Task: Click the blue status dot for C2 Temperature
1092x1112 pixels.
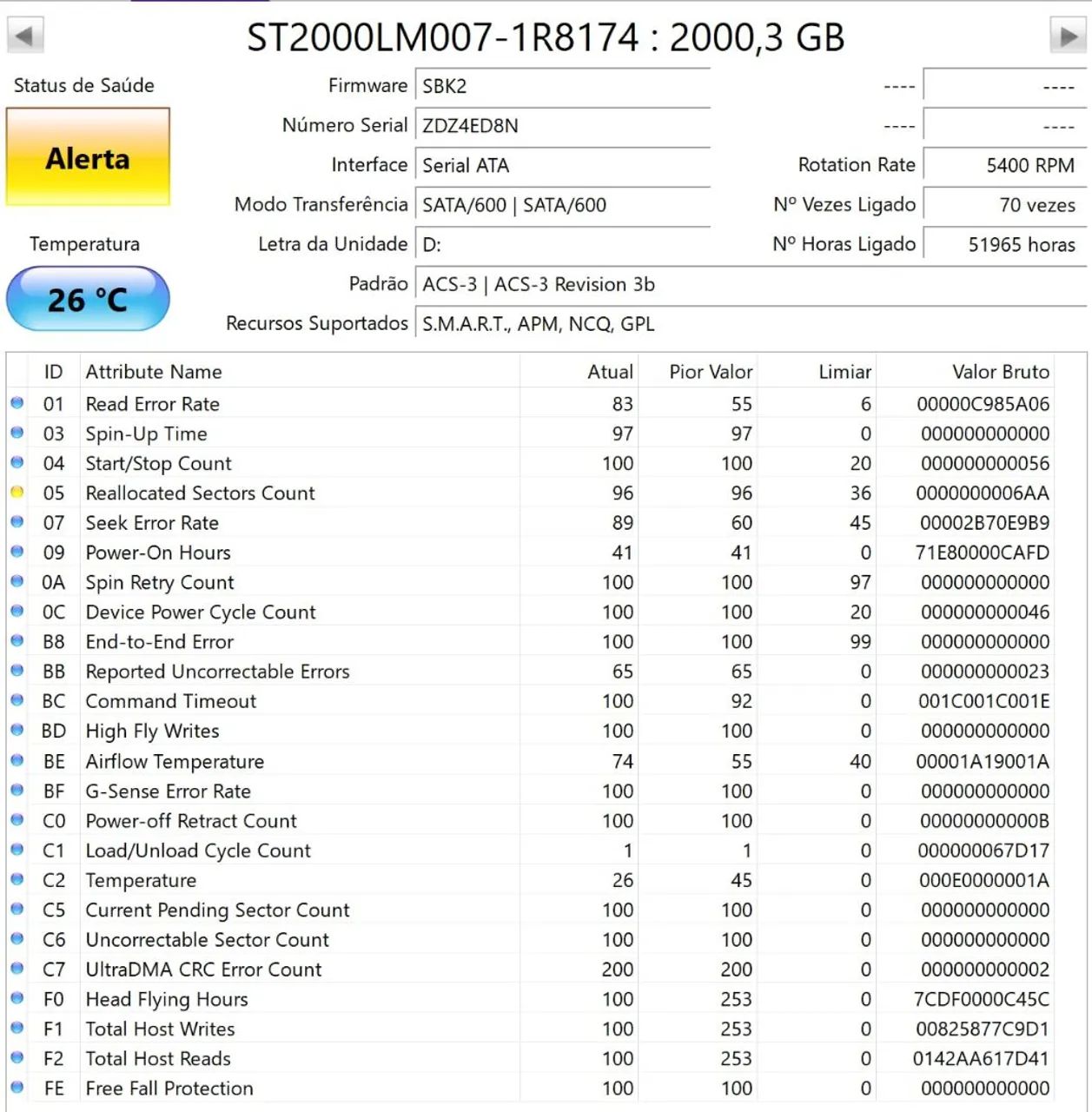Action: (x=17, y=879)
